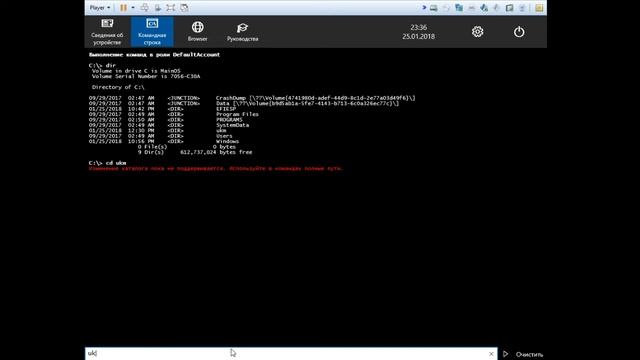Click the 'Program Files' directory entry

237,114
